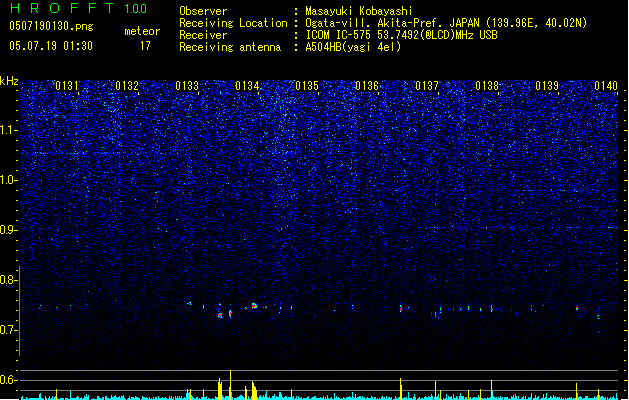The width and height of the screenshot is (629, 400).
Task: Click the 1.0 kHz axis label
Action: tap(8, 180)
